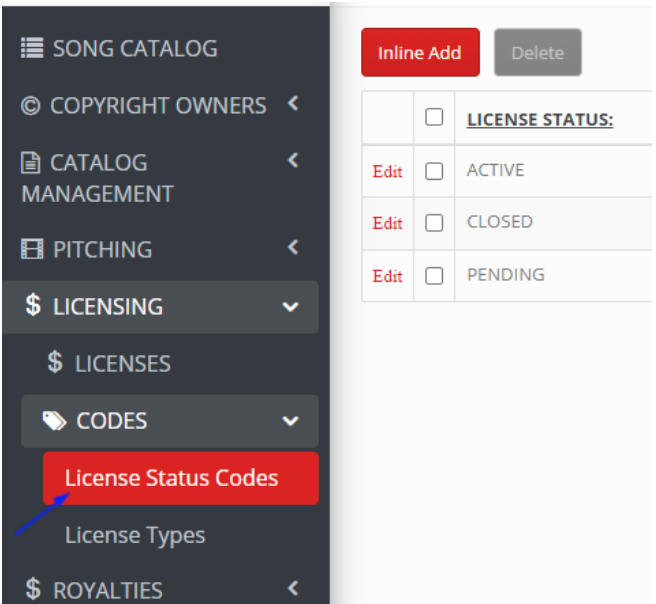Click Edit link for ACTIVE row
Viewport: 656px width, 604px height.
pyautogui.click(x=387, y=172)
